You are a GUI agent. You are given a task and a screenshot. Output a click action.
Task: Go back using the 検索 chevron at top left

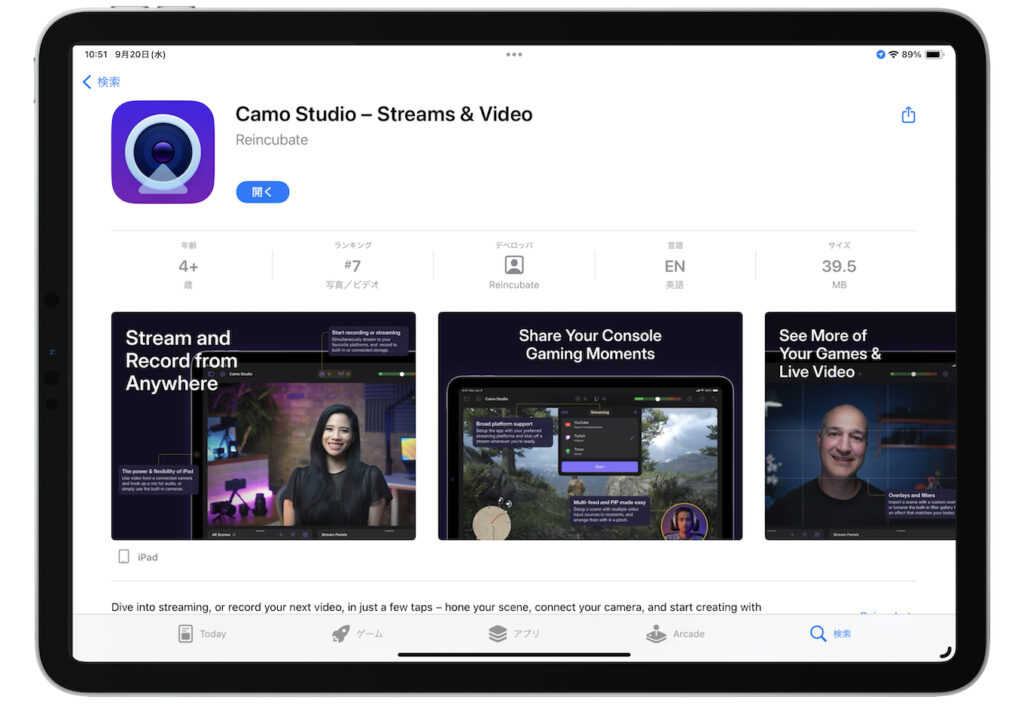point(101,82)
